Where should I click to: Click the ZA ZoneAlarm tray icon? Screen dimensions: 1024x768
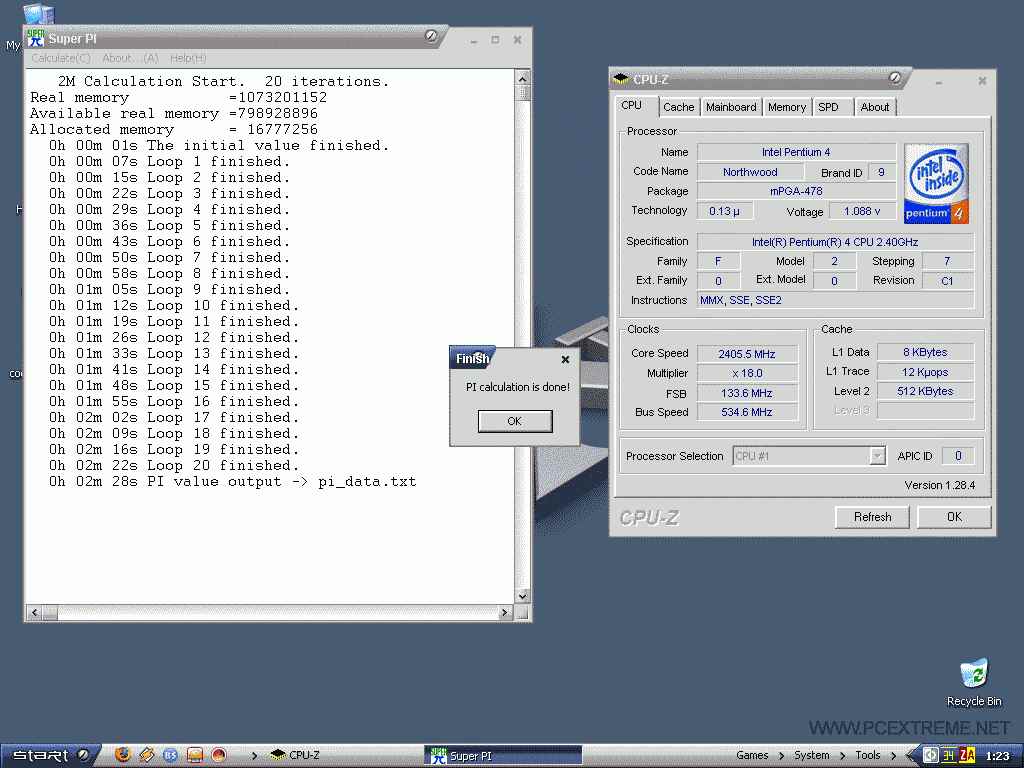(x=967, y=755)
